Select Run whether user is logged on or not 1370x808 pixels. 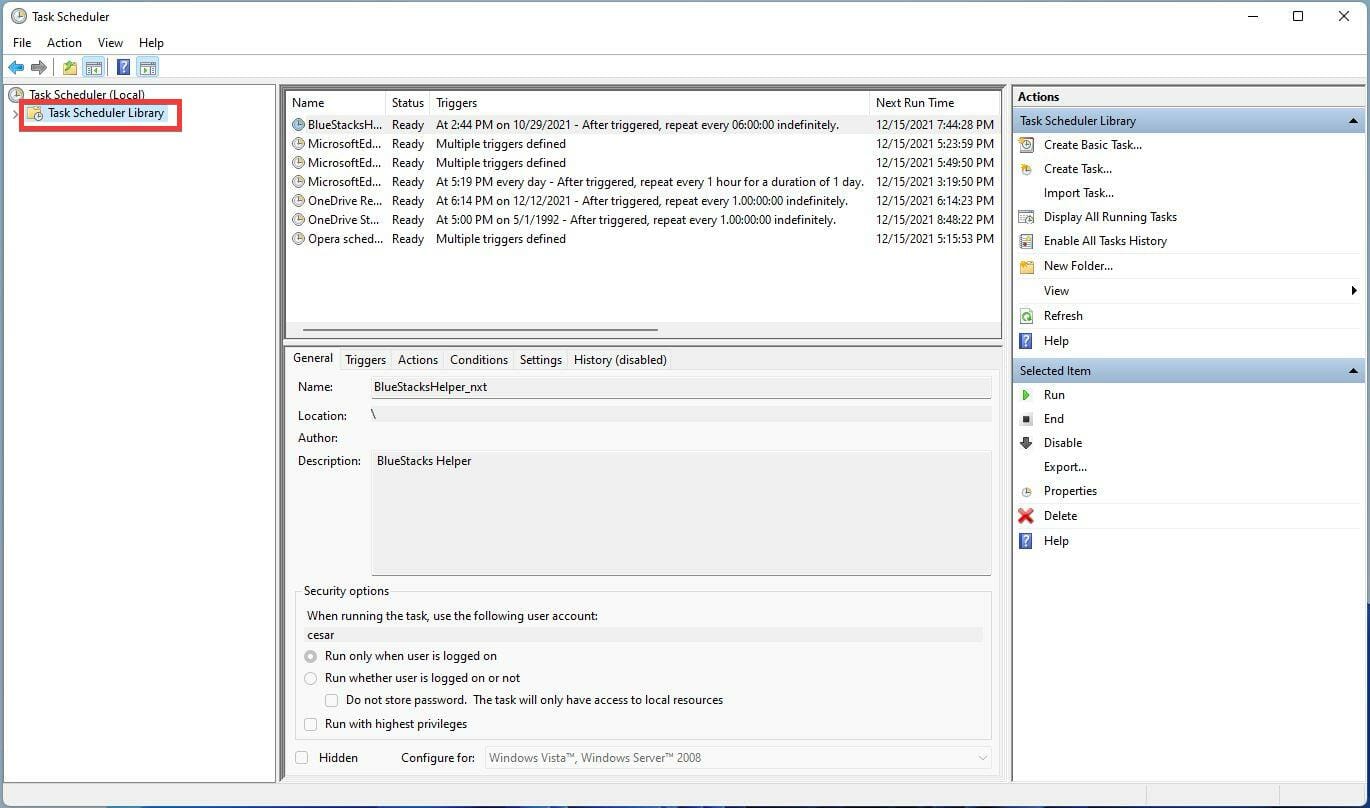click(x=311, y=678)
